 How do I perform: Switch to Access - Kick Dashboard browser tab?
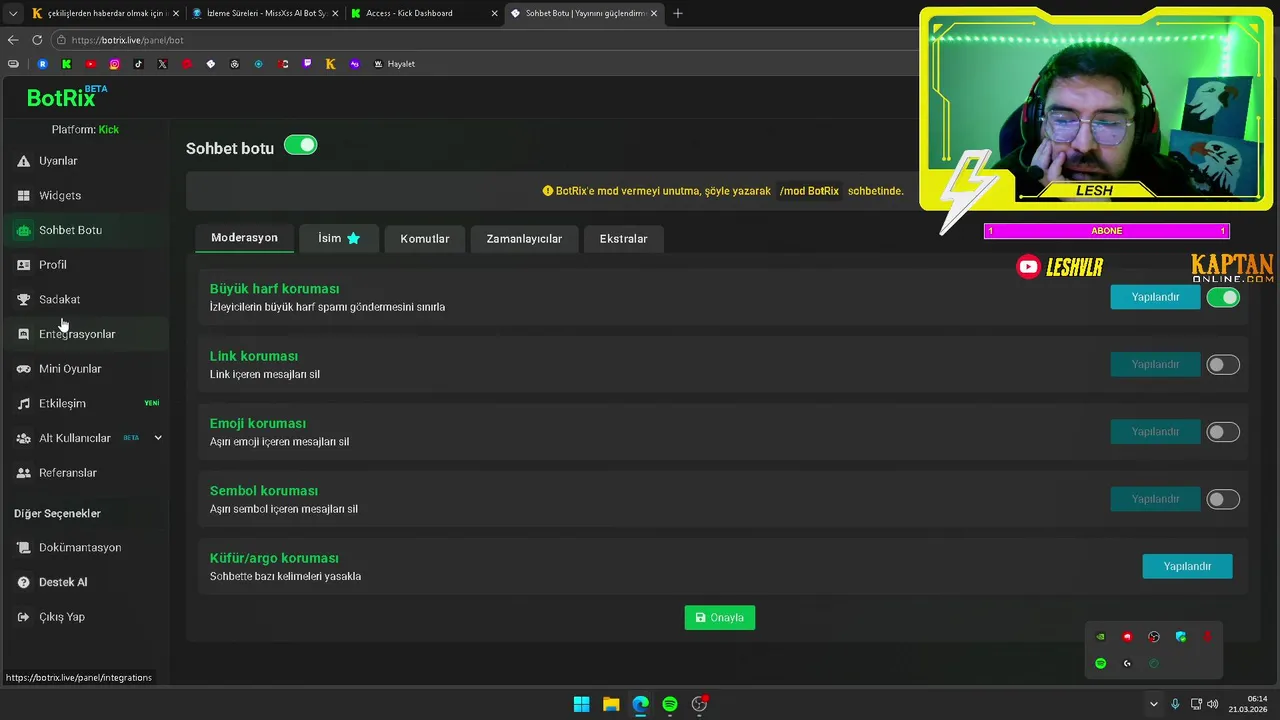tap(424, 13)
